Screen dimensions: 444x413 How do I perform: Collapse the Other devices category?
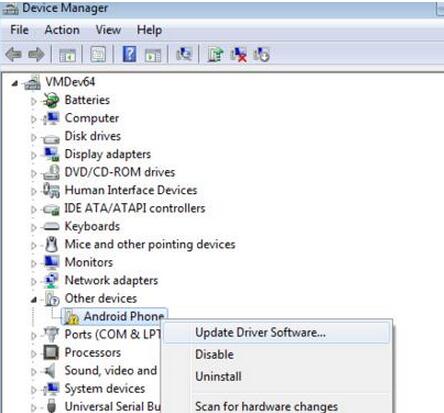pos(34,300)
